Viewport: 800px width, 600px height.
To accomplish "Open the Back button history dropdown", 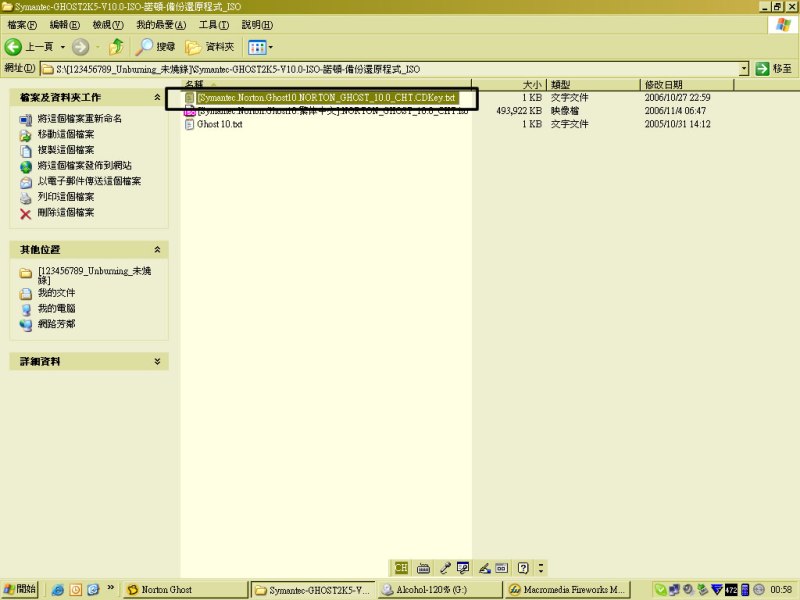I will [63, 47].
